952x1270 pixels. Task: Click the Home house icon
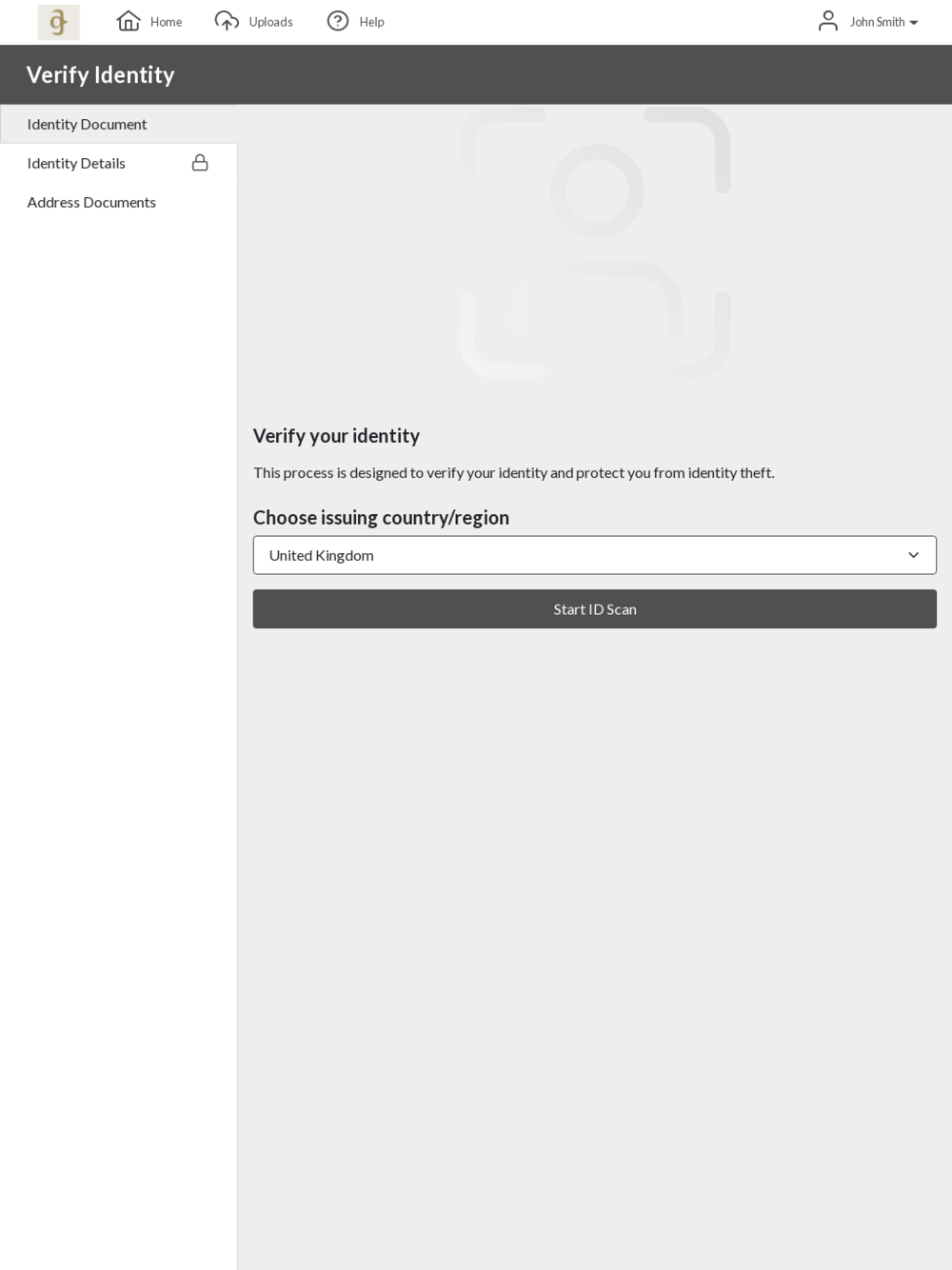click(x=129, y=21)
